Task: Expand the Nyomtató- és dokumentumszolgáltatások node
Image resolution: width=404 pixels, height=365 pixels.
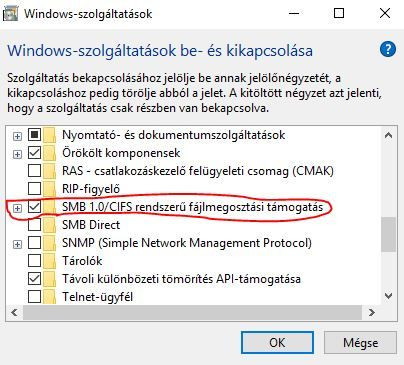Action: [17, 136]
